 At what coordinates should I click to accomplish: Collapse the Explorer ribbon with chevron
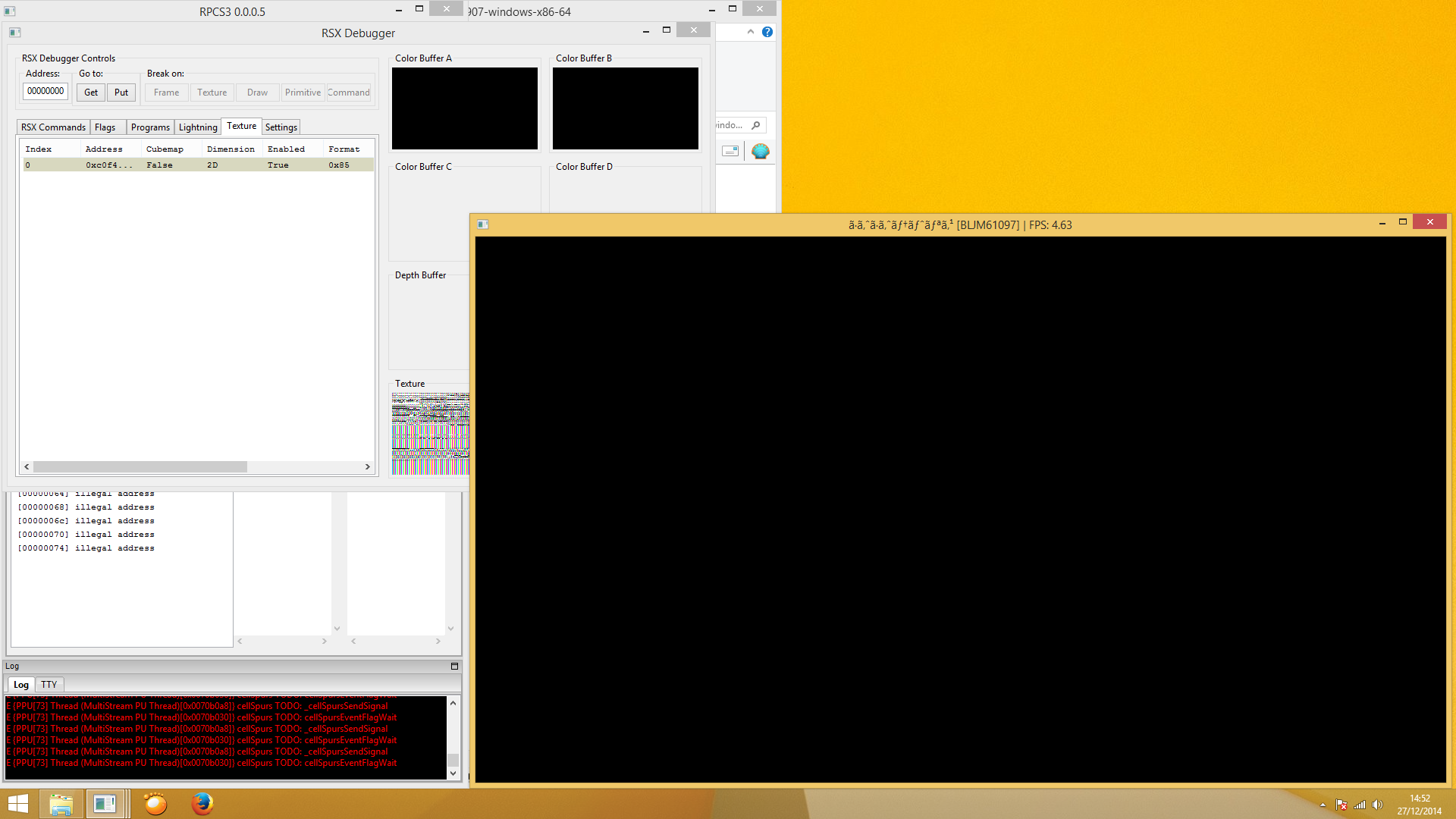[750, 32]
